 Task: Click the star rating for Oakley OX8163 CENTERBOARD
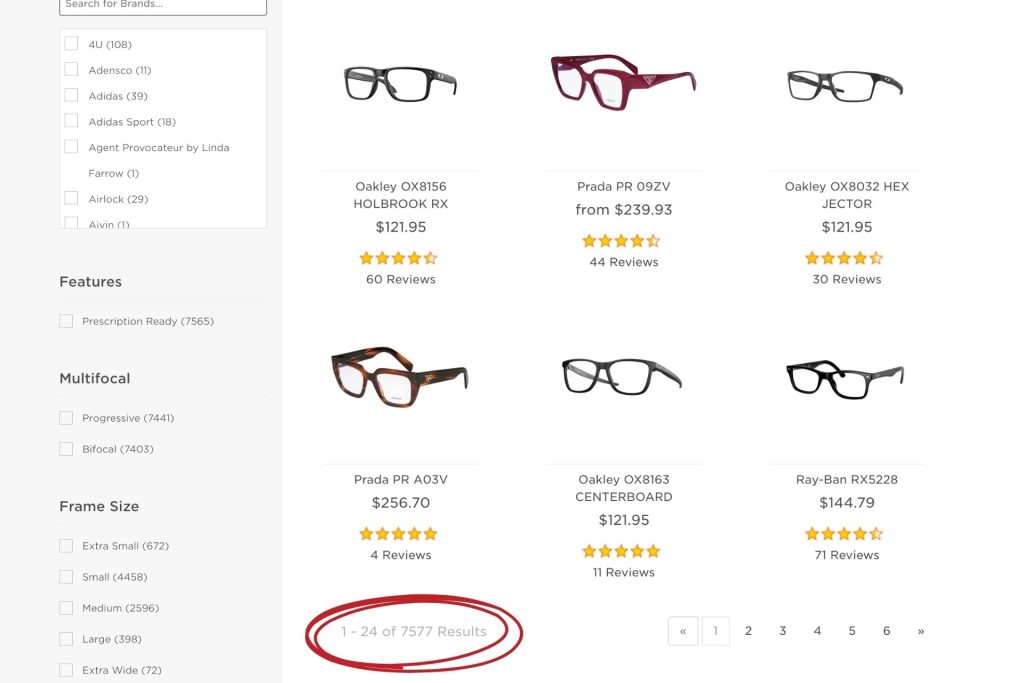pyautogui.click(x=621, y=550)
